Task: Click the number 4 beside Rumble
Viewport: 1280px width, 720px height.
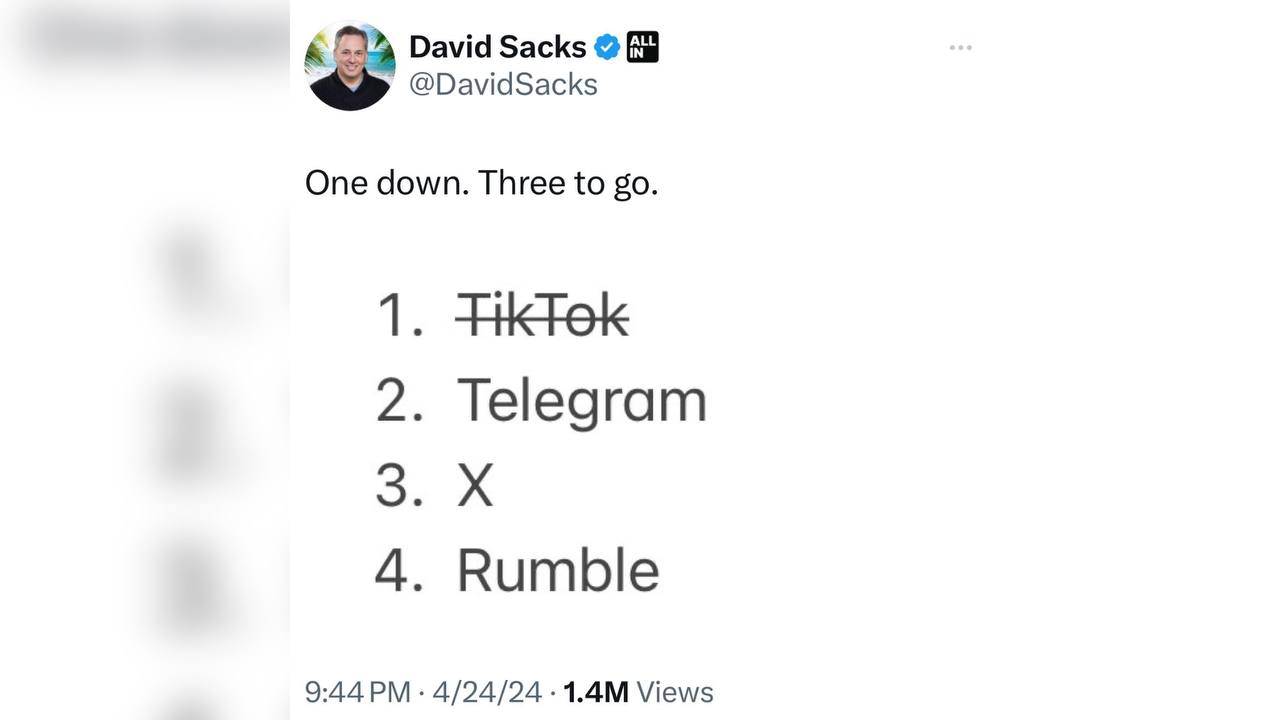Action: tap(399, 571)
